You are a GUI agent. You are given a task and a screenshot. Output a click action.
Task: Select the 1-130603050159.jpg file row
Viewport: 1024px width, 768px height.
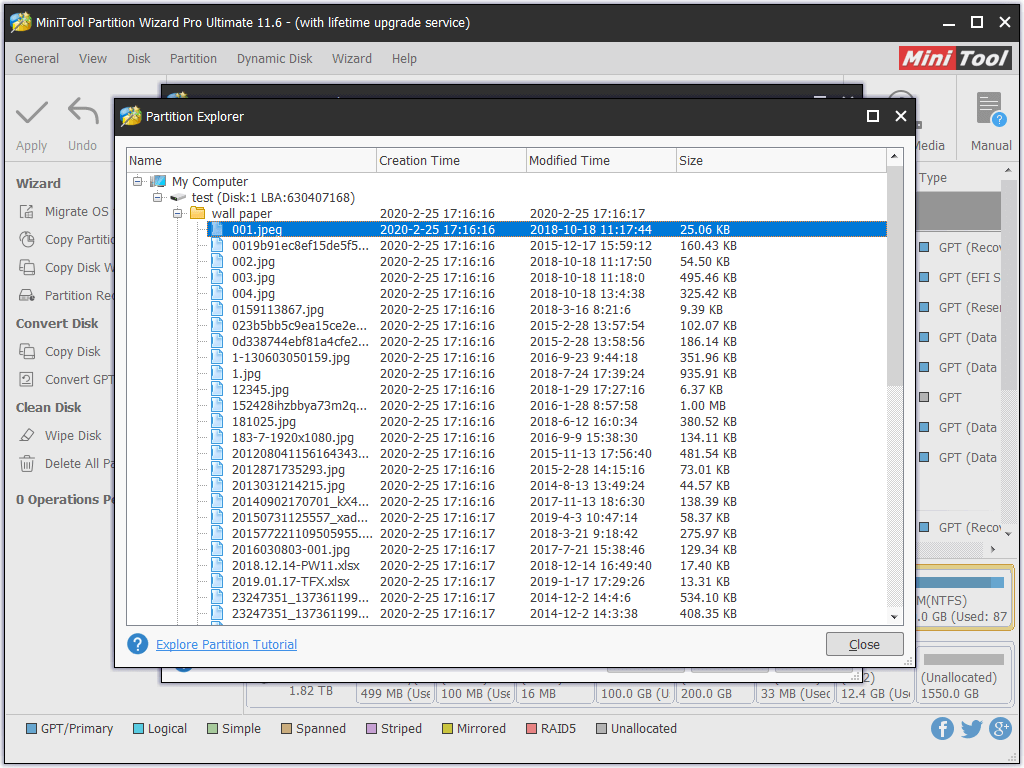(x=547, y=358)
